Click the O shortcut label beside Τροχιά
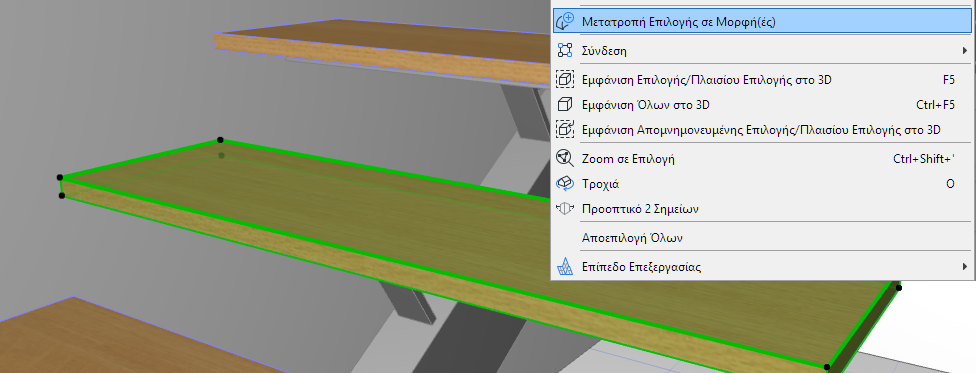 (x=950, y=184)
